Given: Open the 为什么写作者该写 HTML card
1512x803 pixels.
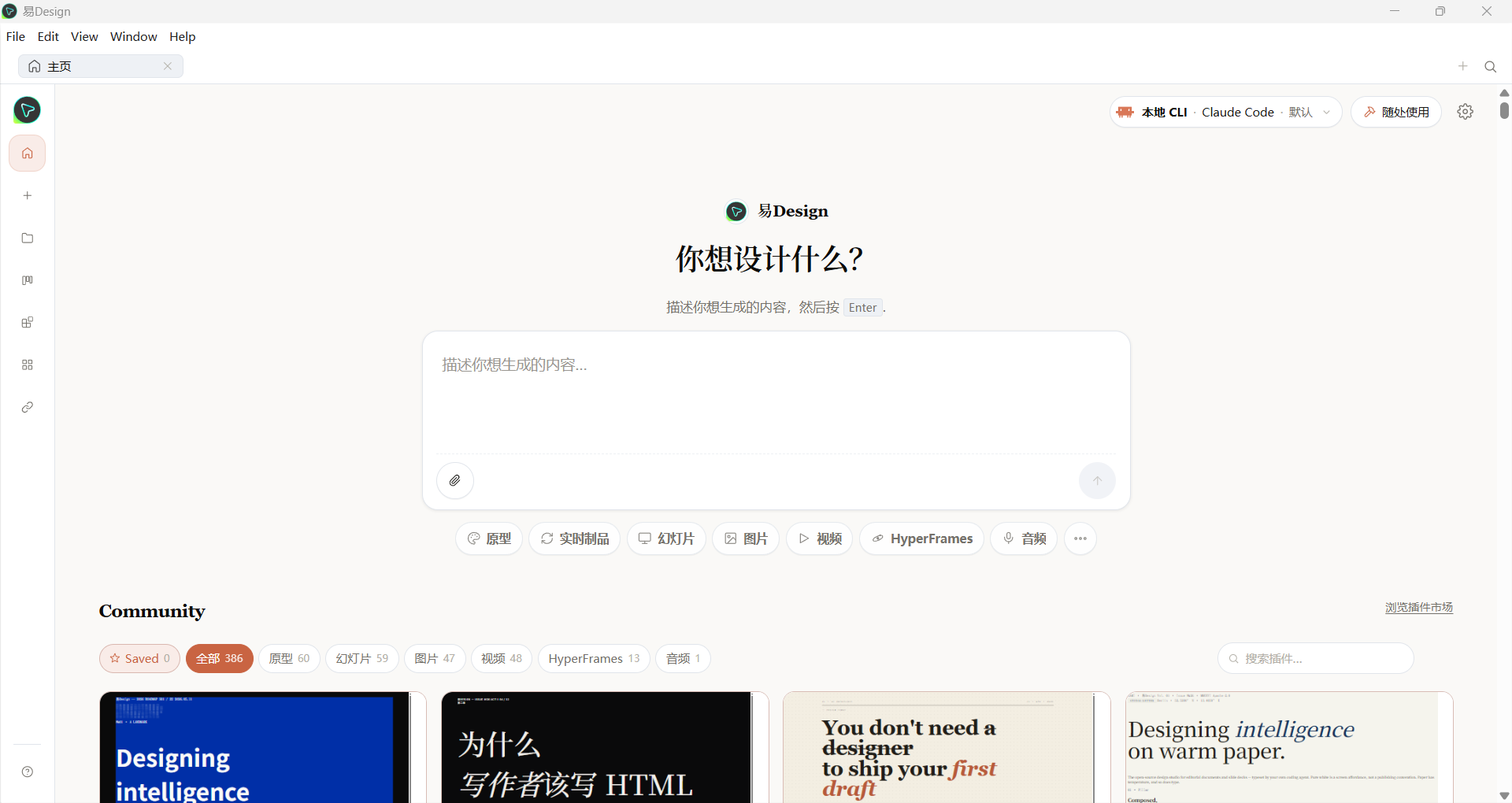Looking at the screenshot, I should tap(605, 748).
